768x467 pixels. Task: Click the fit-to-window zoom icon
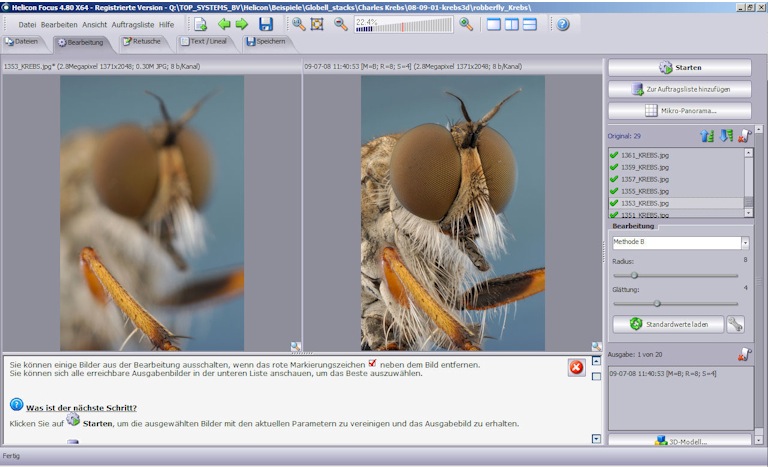[317, 24]
